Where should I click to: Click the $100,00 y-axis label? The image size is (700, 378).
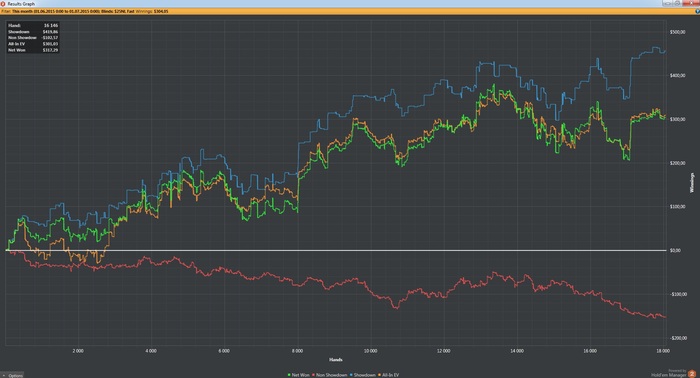[x=677, y=207]
